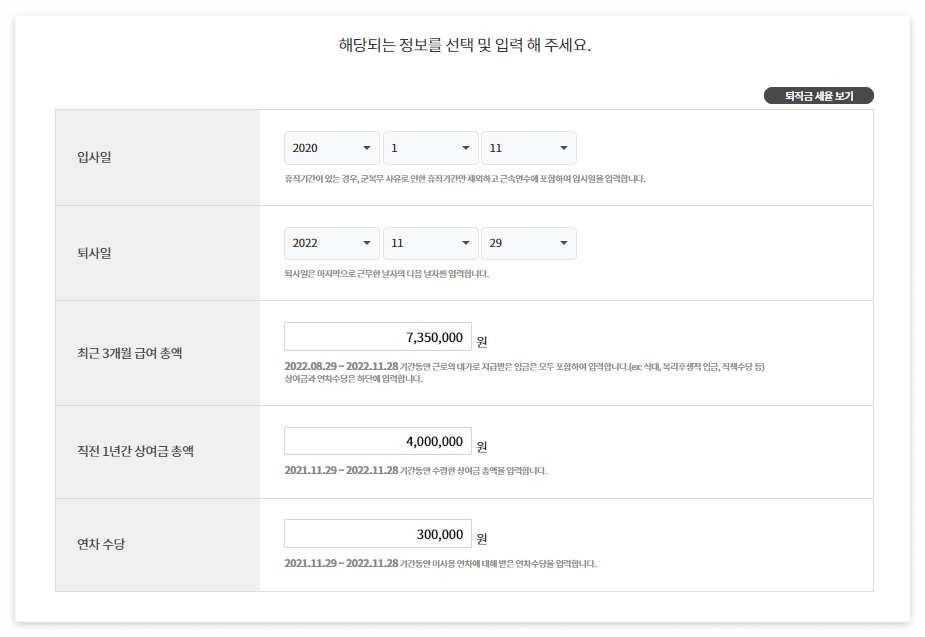Open the 퇴사일 year chevron arrow

[x=365, y=242]
